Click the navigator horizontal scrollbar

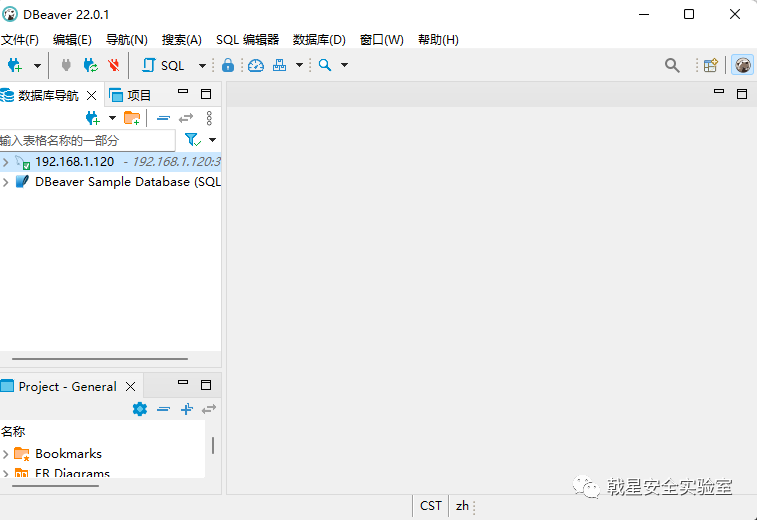pos(100,359)
